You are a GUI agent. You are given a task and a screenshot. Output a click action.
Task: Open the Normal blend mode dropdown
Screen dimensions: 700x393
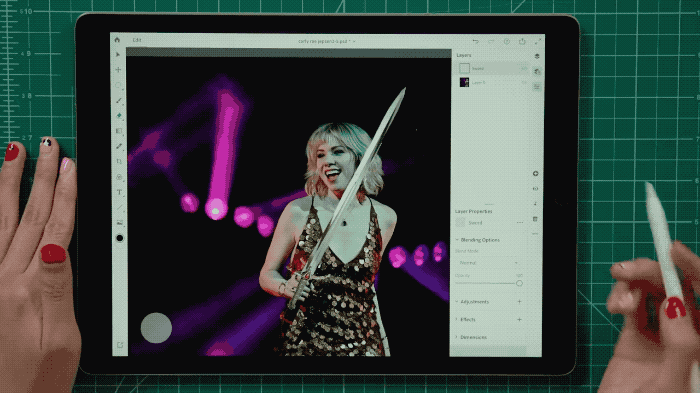pyautogui.click(x=488, y=263)
